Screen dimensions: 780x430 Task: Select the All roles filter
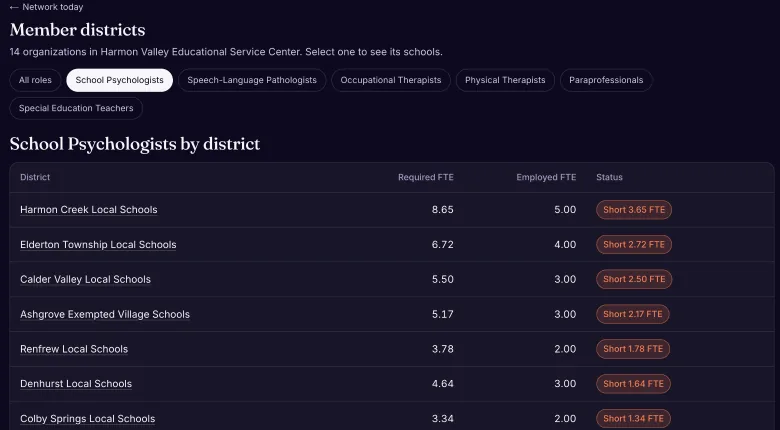pos(35,80)
